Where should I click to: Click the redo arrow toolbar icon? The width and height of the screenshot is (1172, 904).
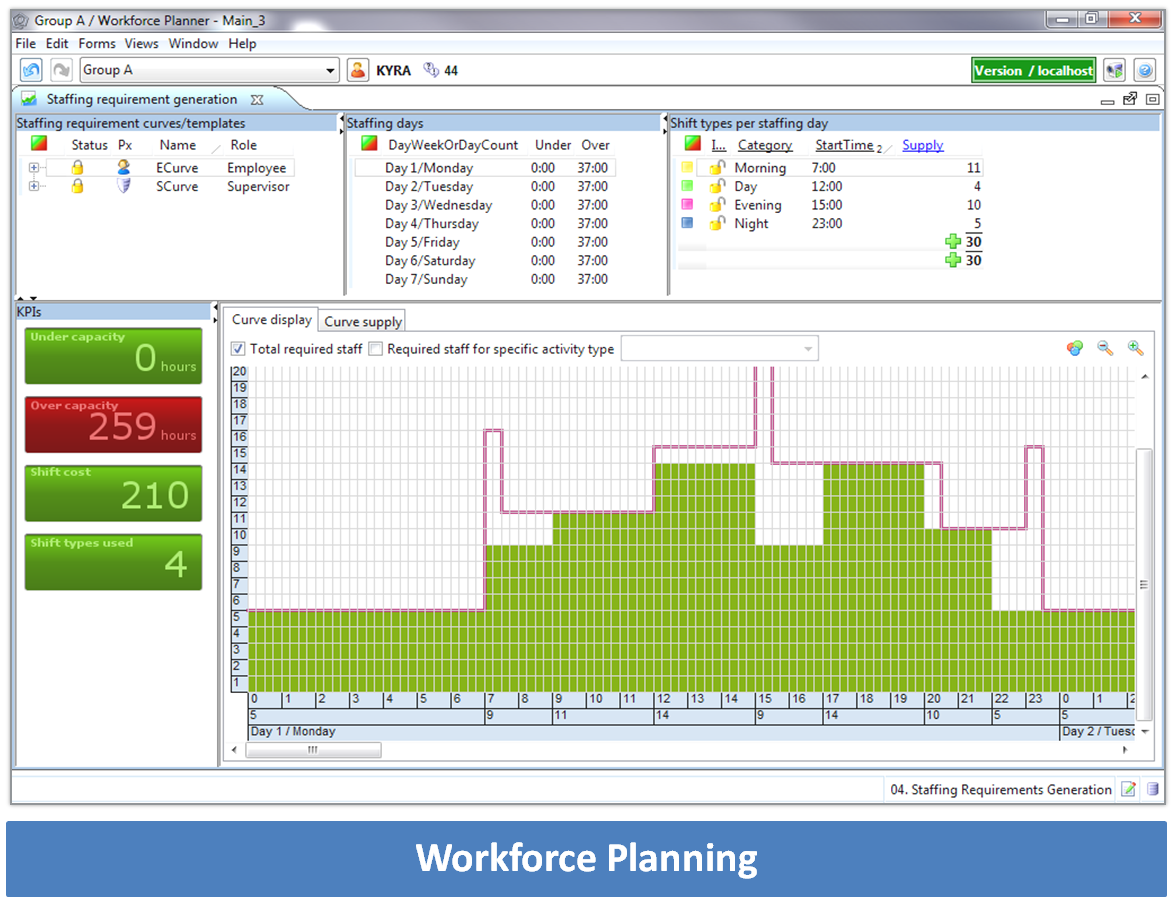pyautogui.click(x=61, y=70)
